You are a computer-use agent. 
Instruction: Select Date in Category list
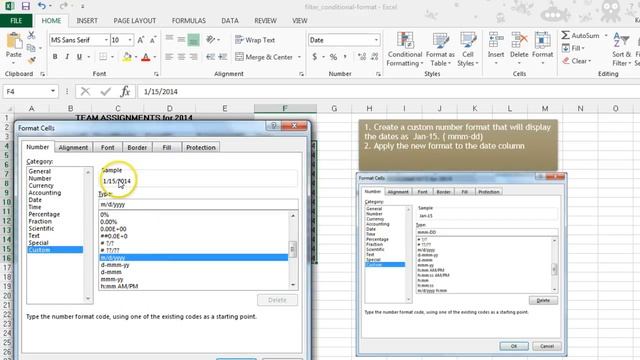tap(35, 200)
